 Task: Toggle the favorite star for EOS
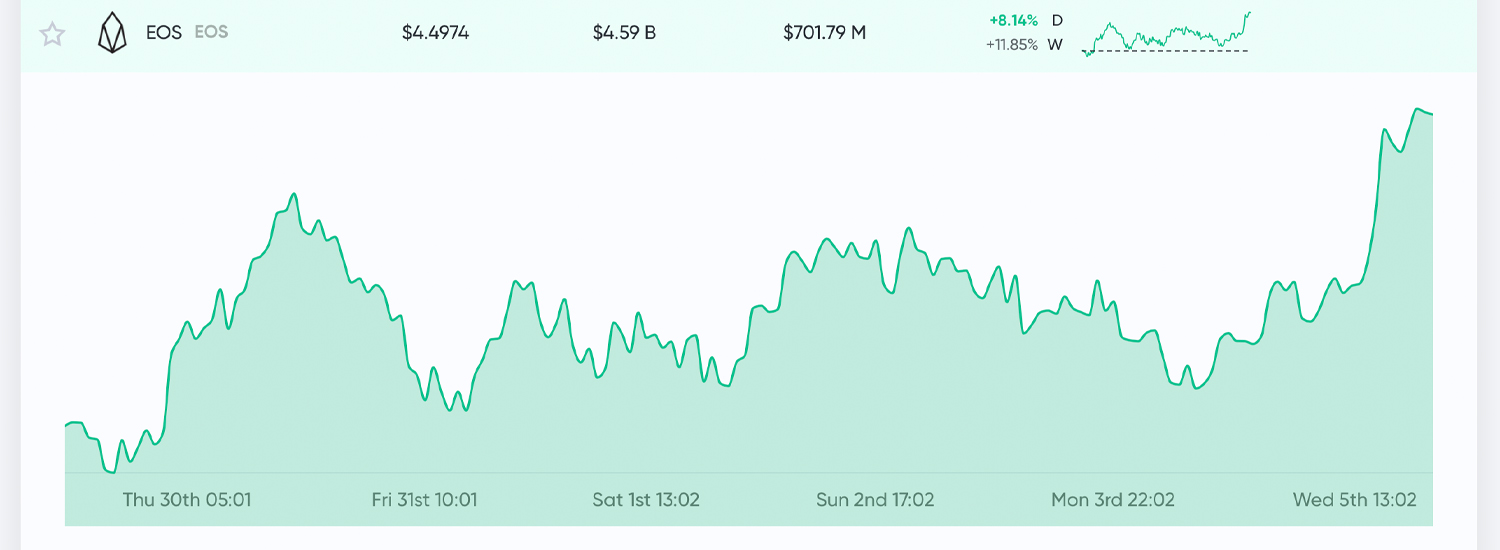(x=52, y=34)
